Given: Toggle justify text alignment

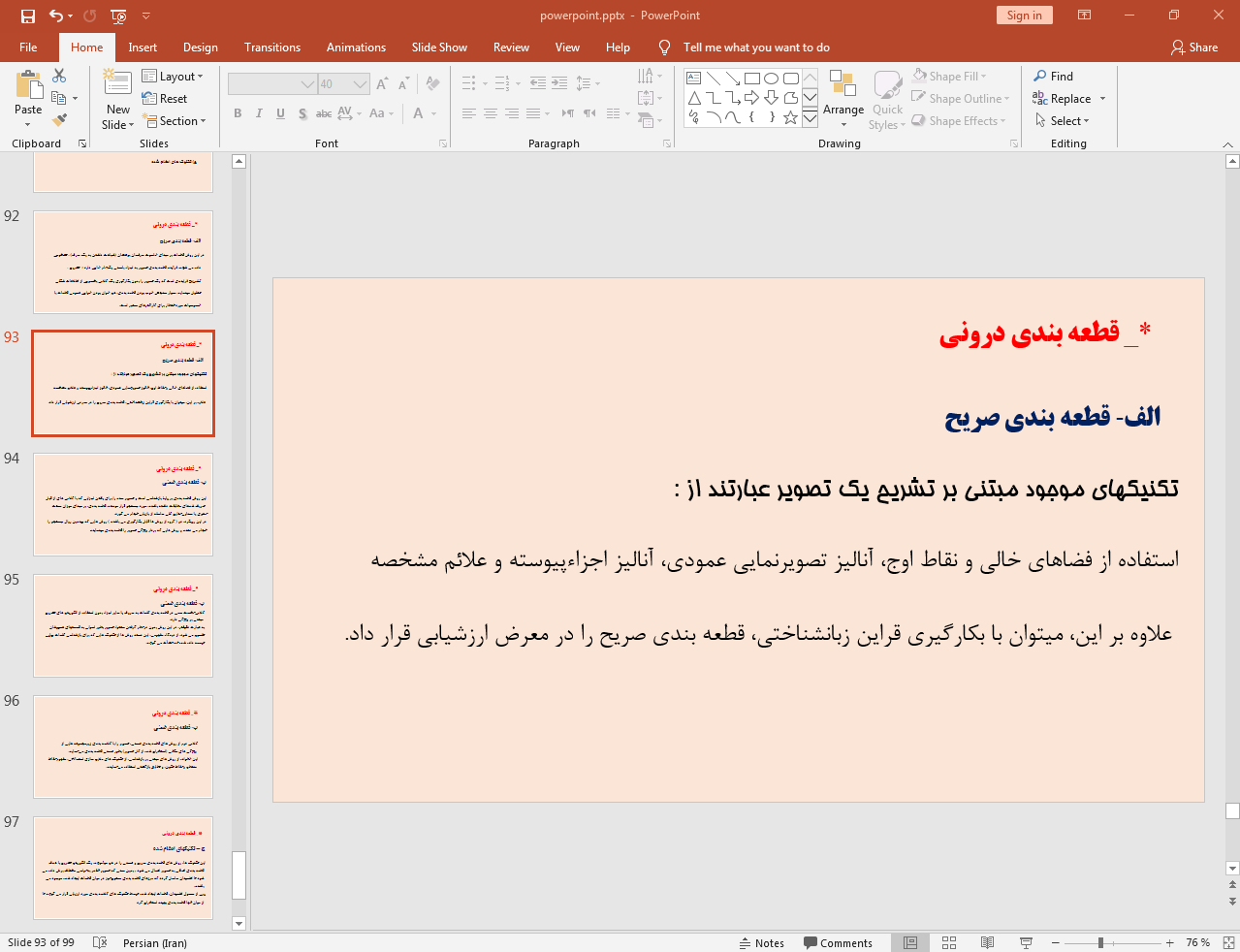Looking at the screenshot, I should coord(533,113).
